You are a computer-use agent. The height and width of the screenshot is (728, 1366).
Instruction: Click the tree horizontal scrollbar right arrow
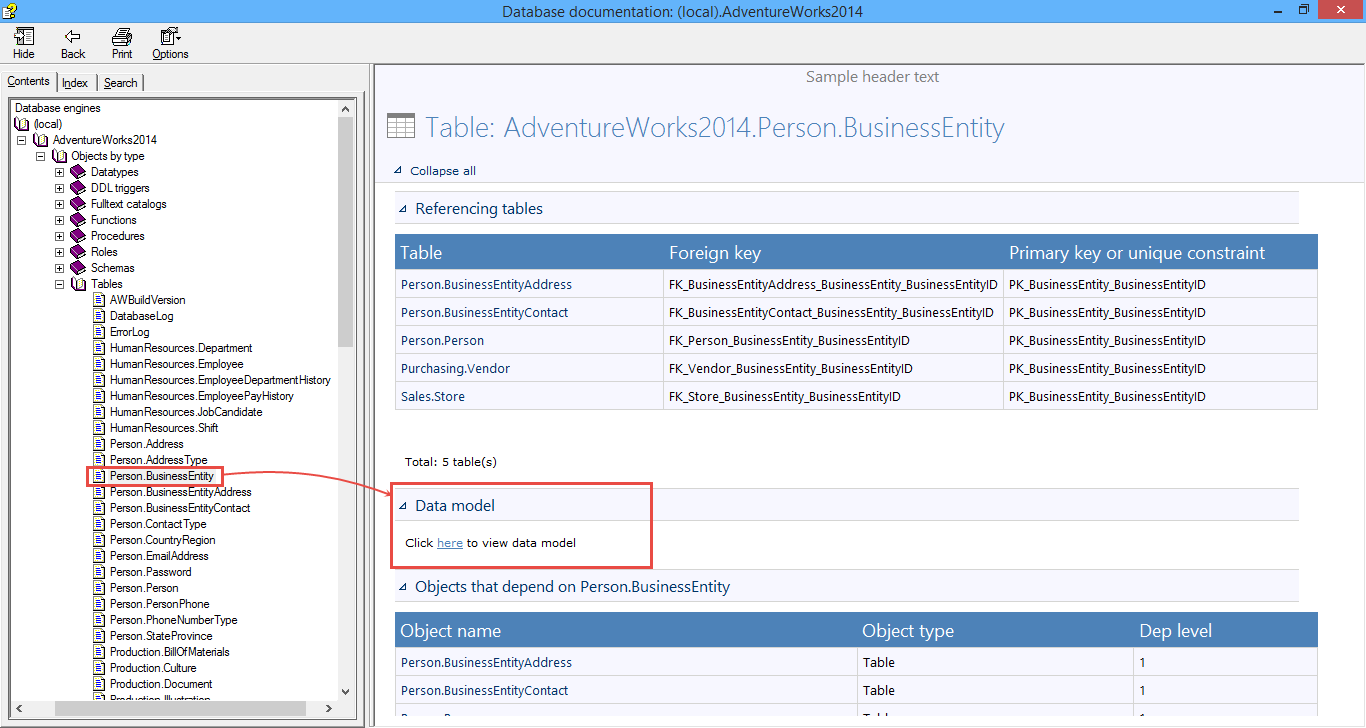(329, 708)
